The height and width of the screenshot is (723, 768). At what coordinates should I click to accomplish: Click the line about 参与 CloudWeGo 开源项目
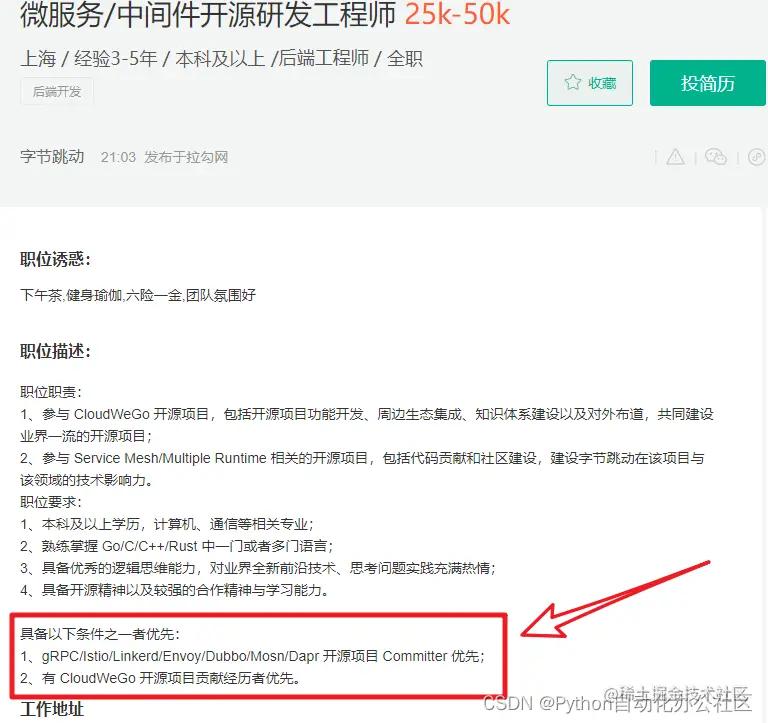pyautogui.click(x=367, y=425)
